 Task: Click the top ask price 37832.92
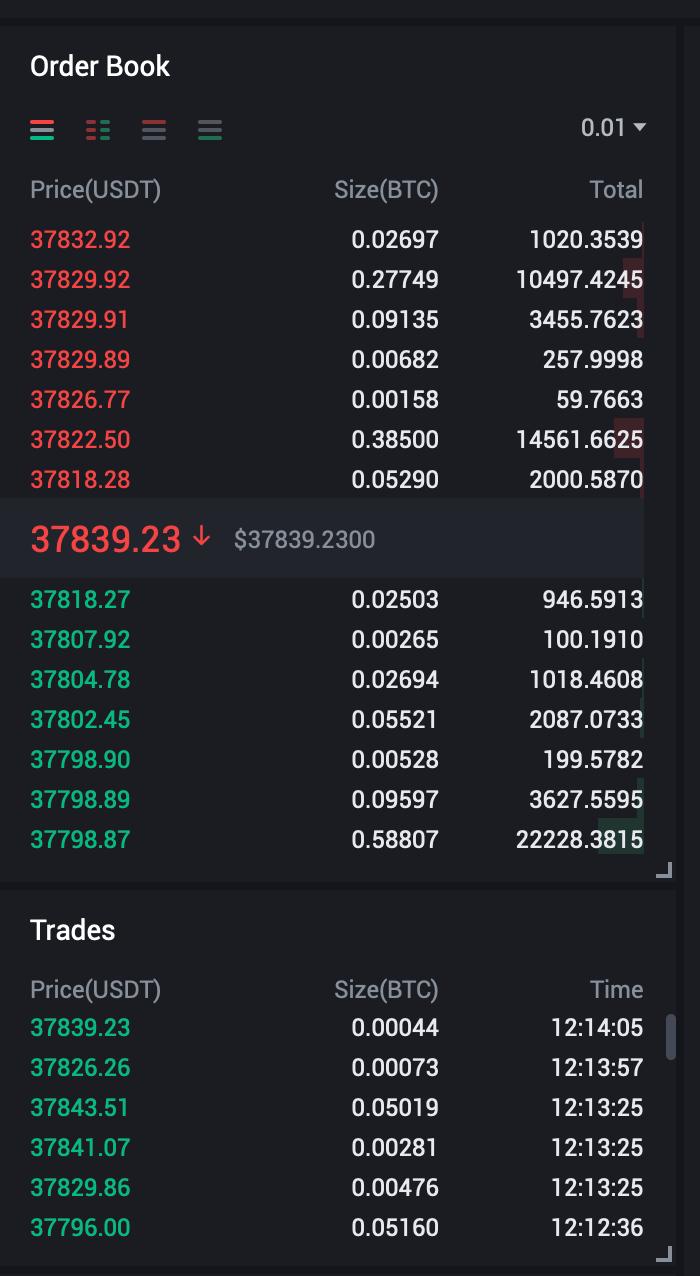(x=80, y=240)
